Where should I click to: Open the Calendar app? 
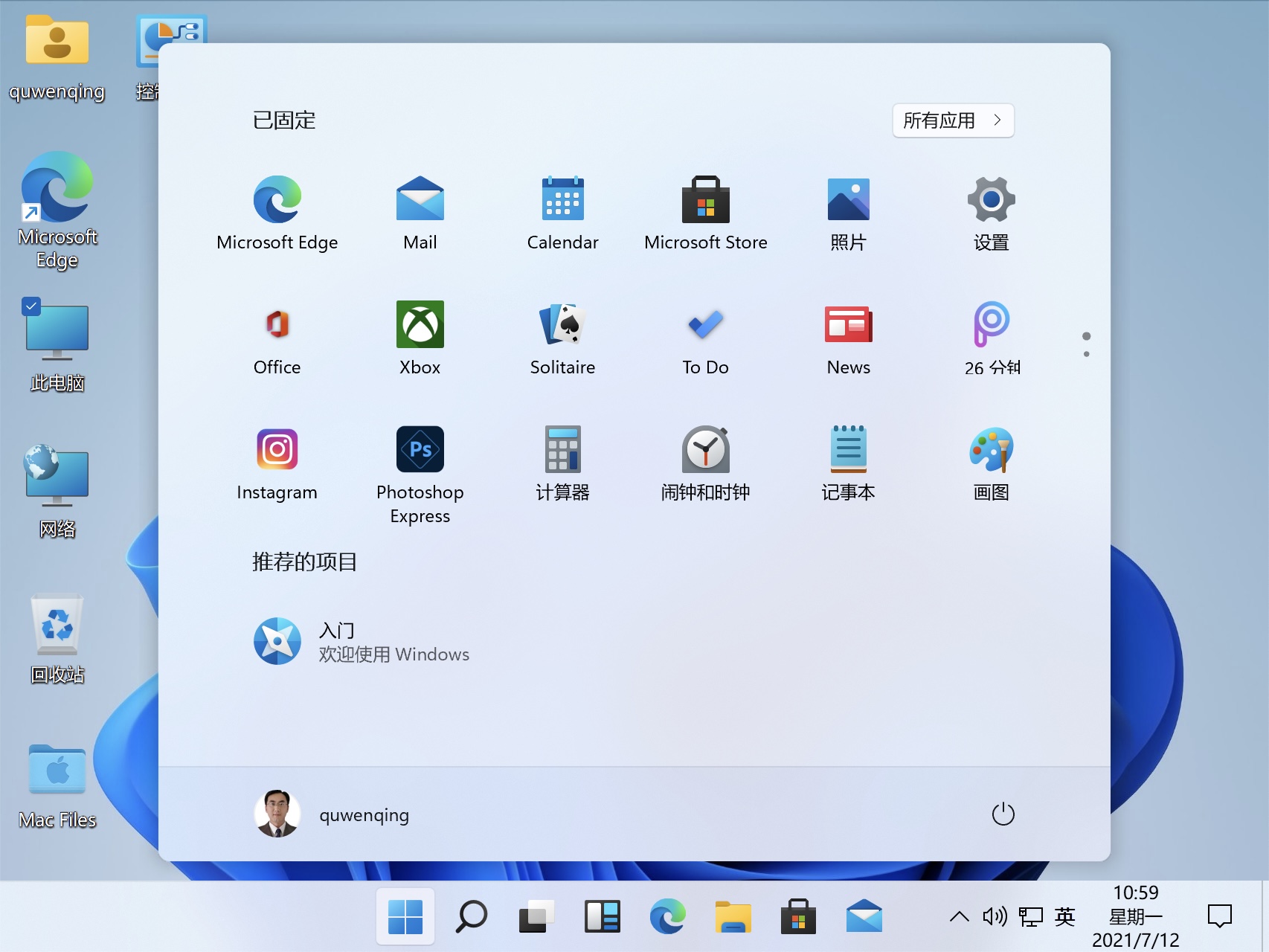tap(562, 213)
